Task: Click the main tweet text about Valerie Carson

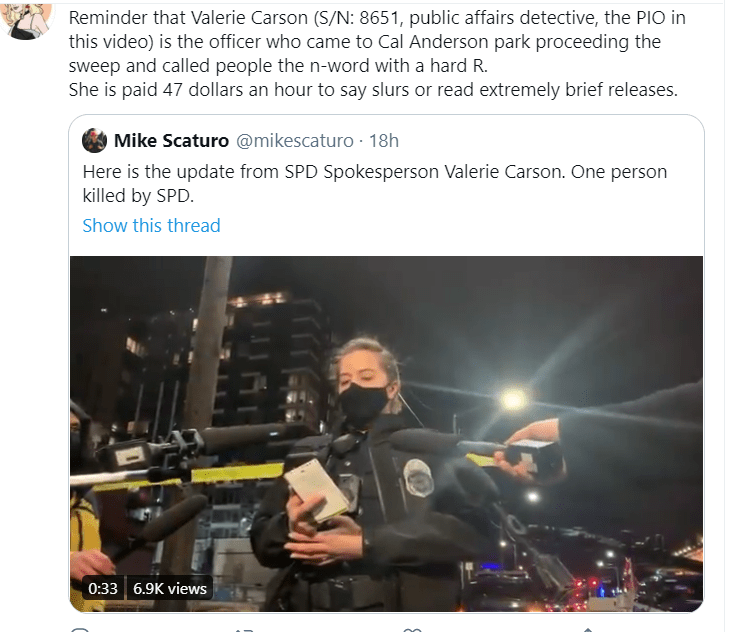Action: click(377, 54)
